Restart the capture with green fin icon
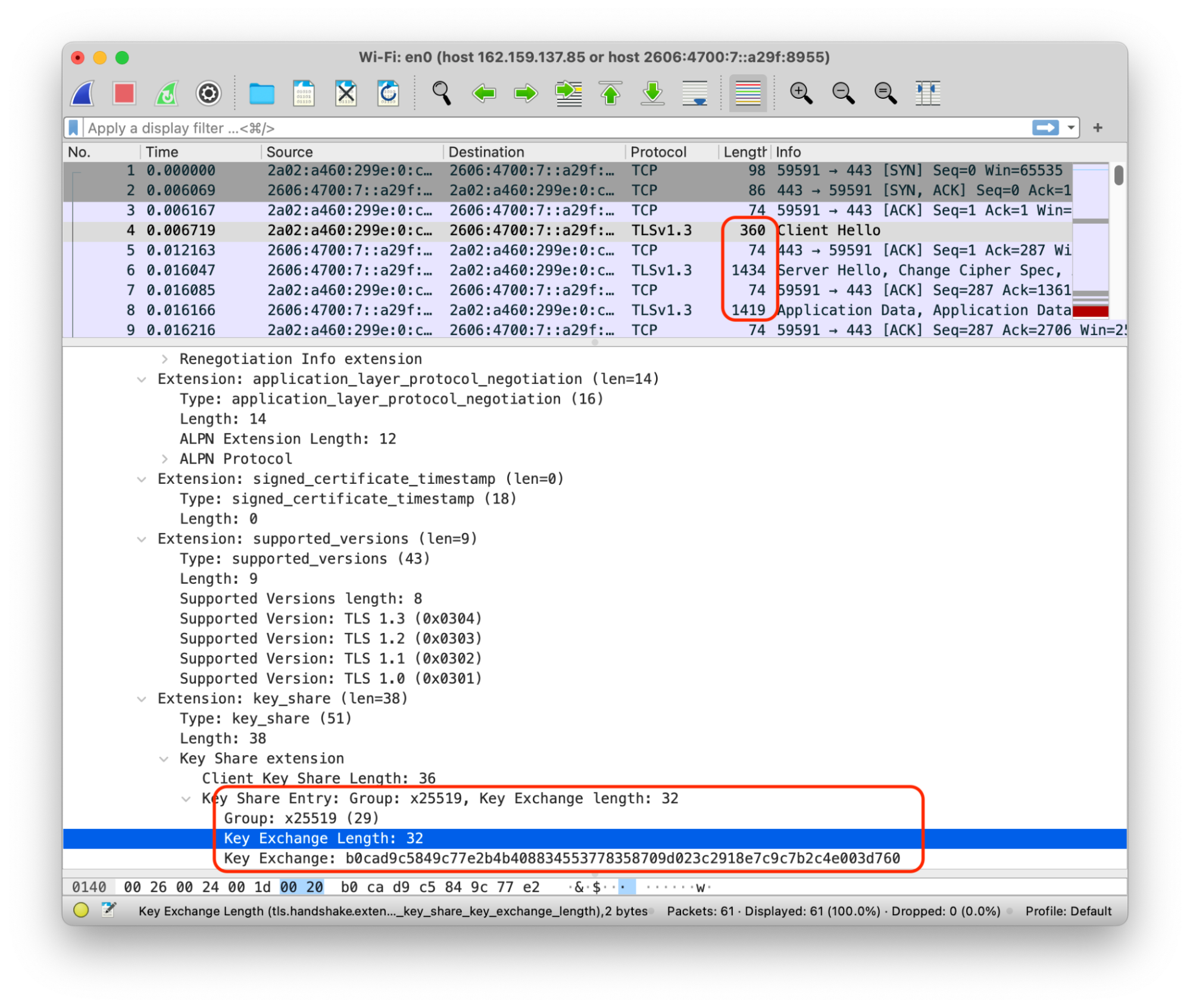Screen dimensions: 1190x1008 [x=166, y=93]
